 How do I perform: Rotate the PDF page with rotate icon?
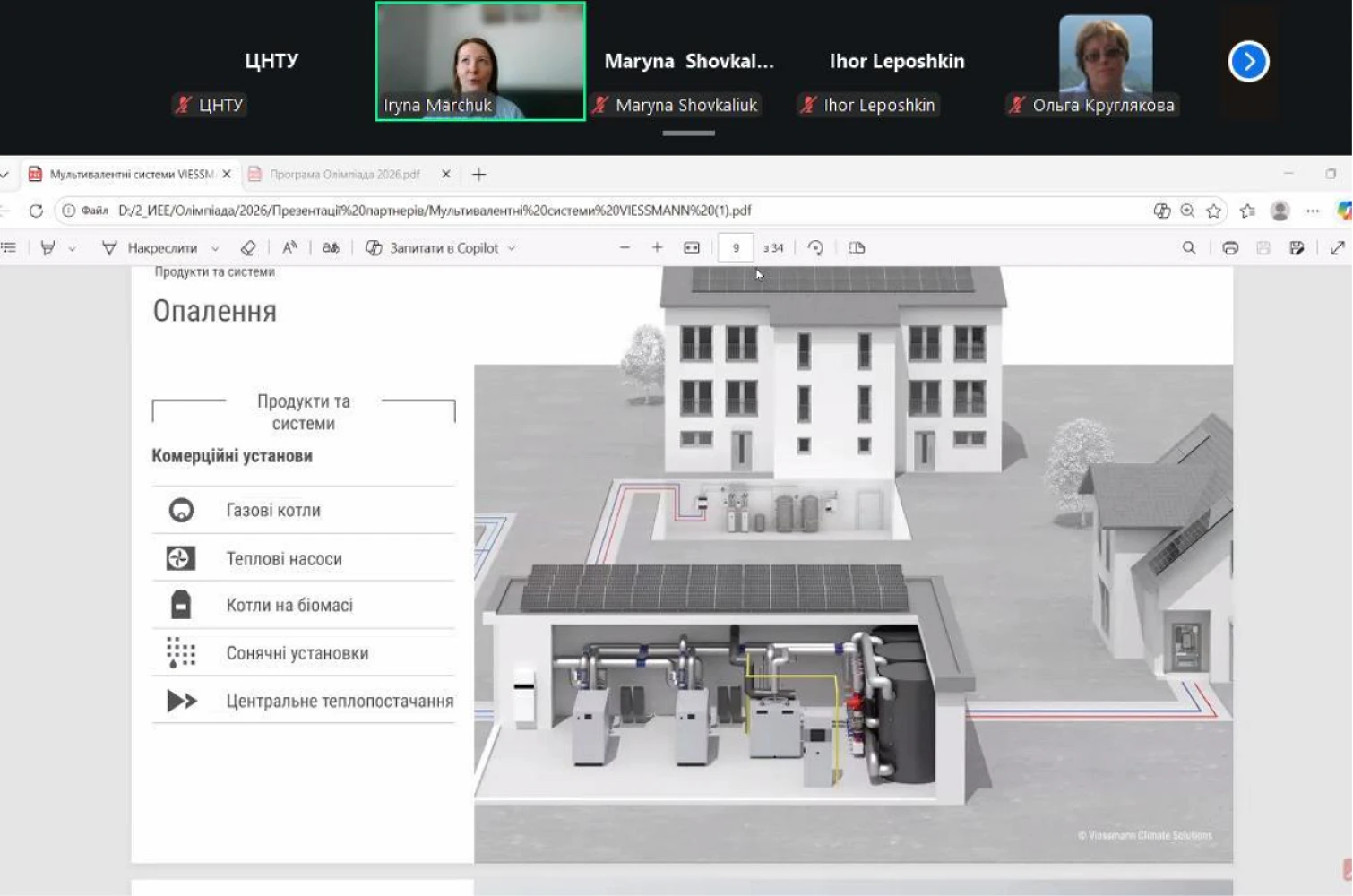(815, 248)
